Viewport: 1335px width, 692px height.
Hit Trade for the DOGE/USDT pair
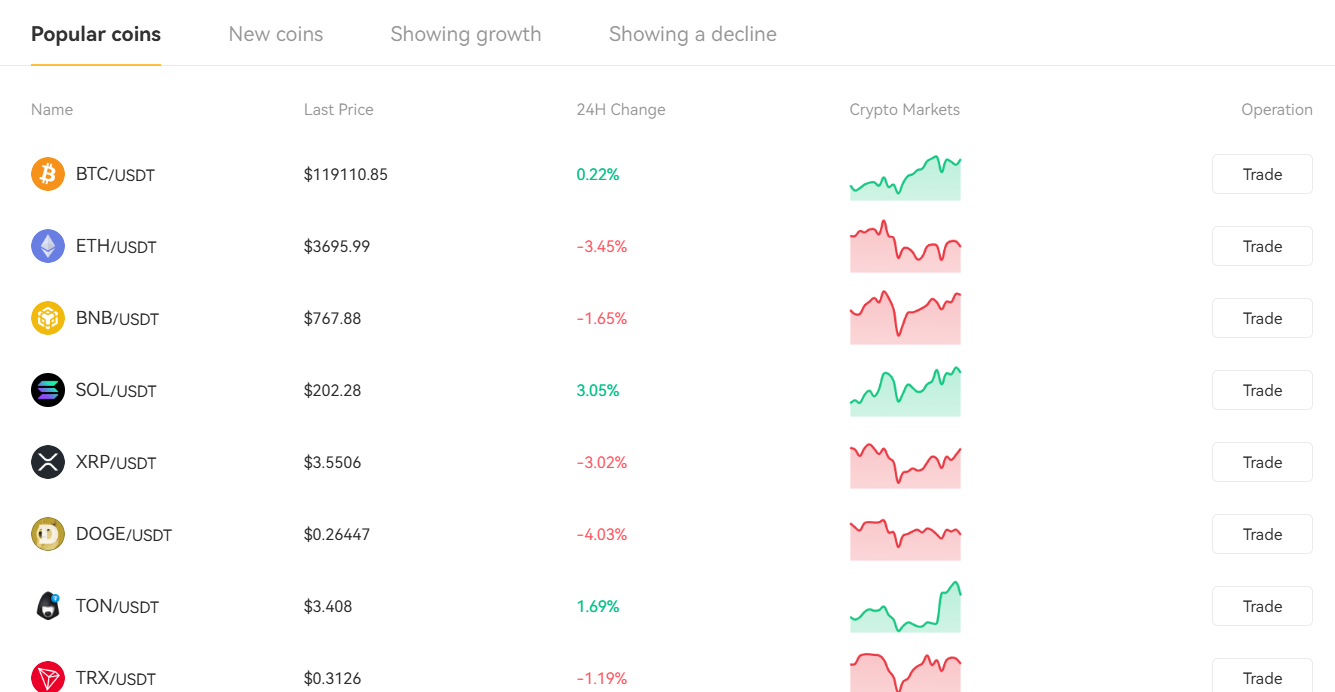click(x=1262, y=534)
